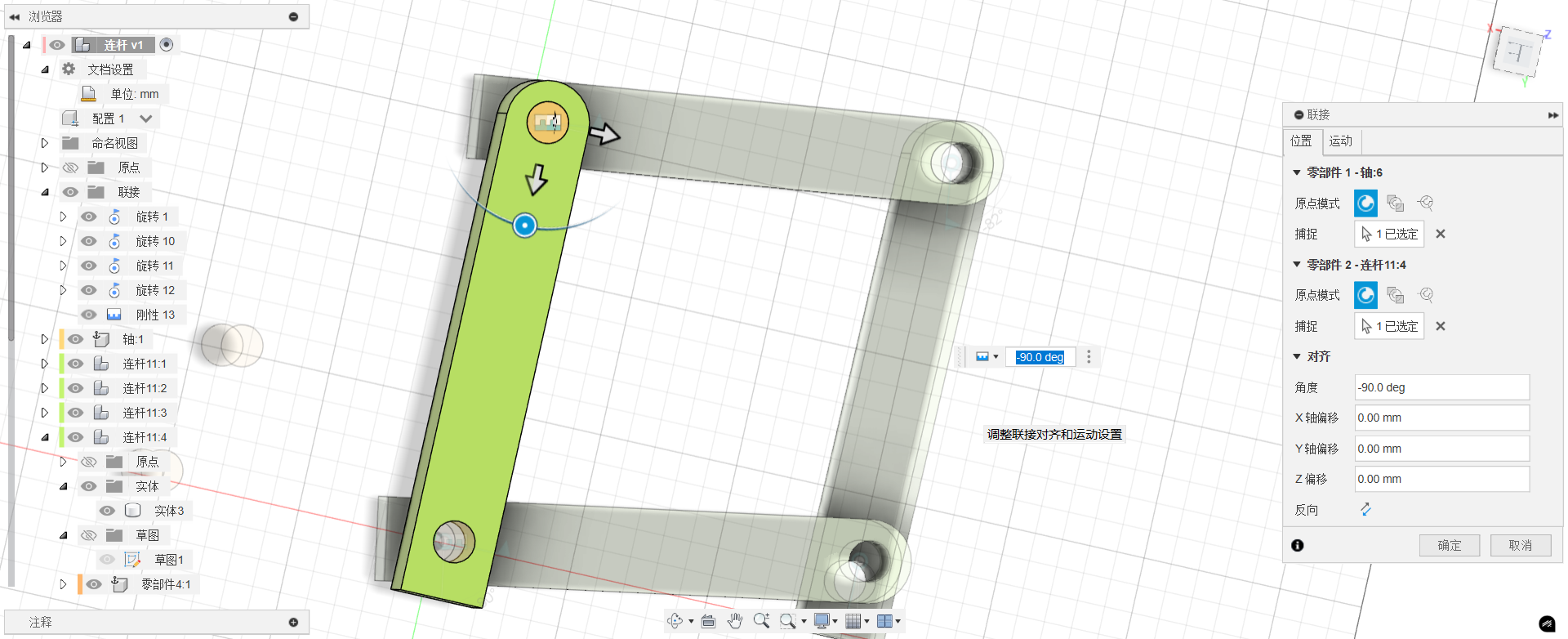Collapse the 联接 dialog with double arrows
This screenshot has height=639, width=1568.
[x=1552, y=115]
